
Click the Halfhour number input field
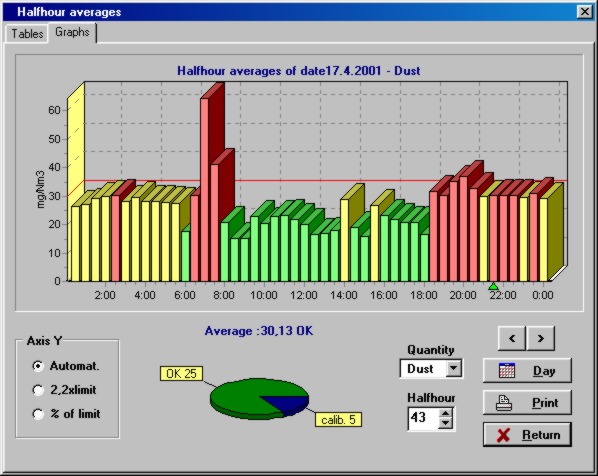pos(424,418)
